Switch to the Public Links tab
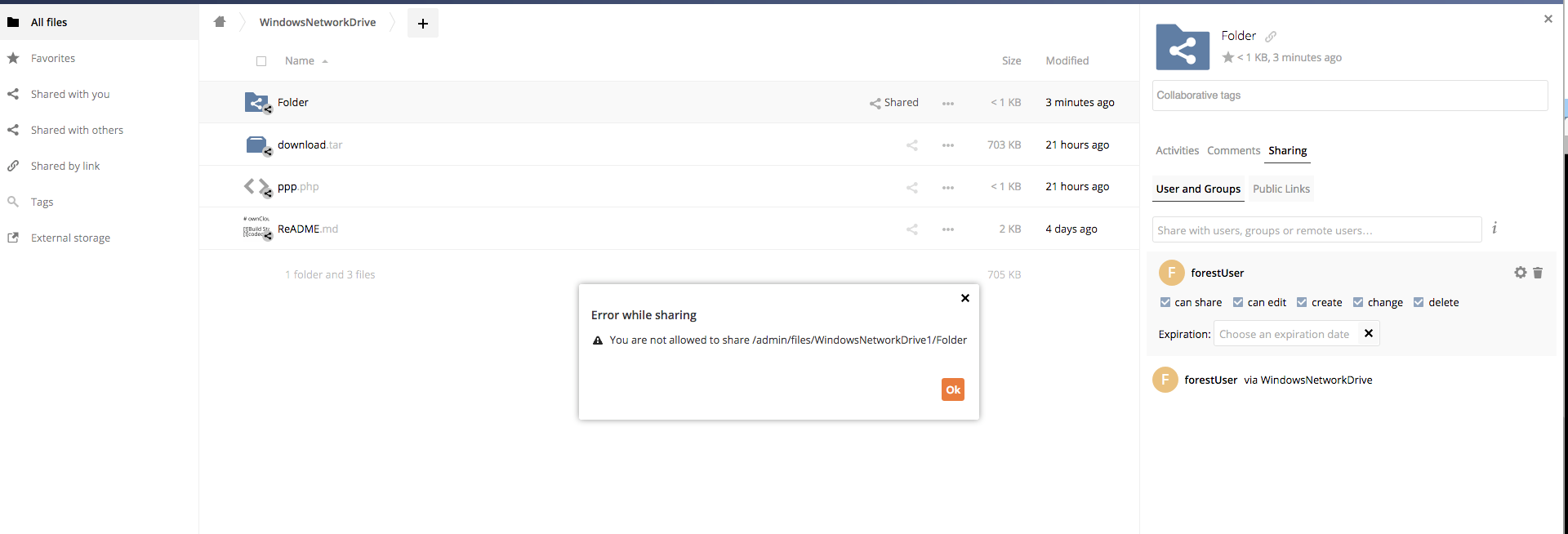The height and width of the screenshot is (534, 1568). pyautogui.click(x=1281, y=189)
